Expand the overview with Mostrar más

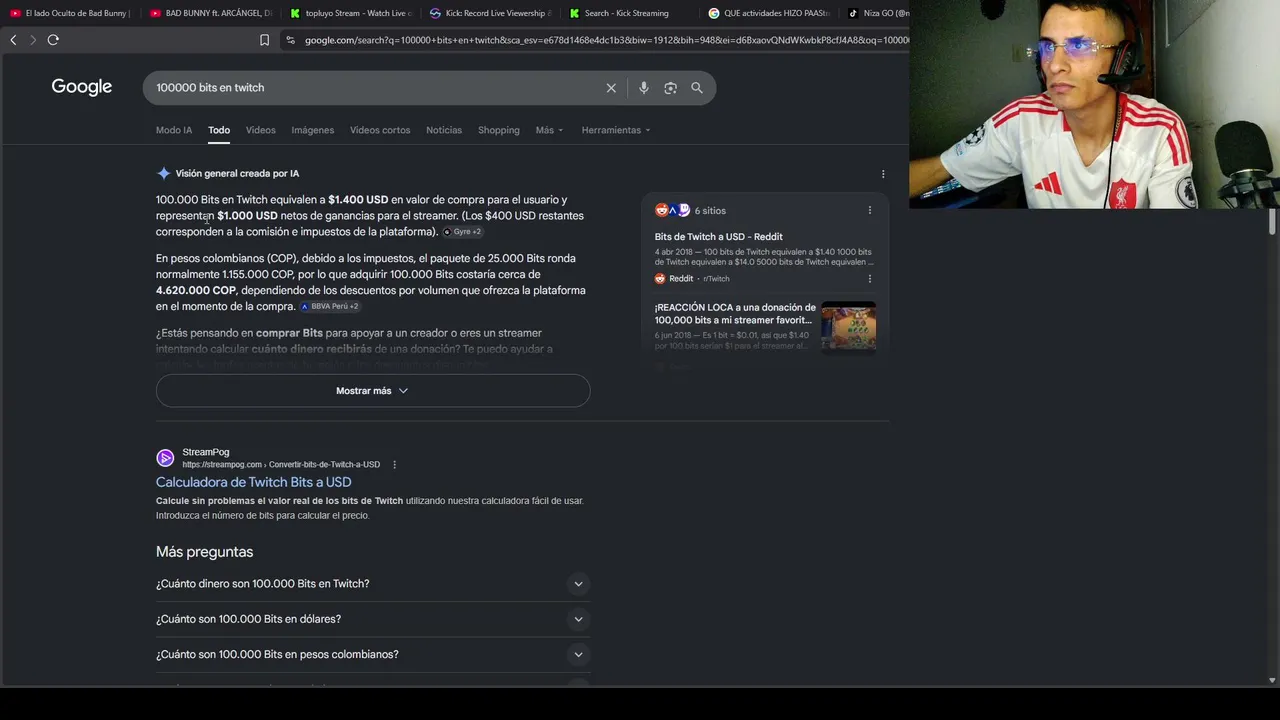pos(373,391)
